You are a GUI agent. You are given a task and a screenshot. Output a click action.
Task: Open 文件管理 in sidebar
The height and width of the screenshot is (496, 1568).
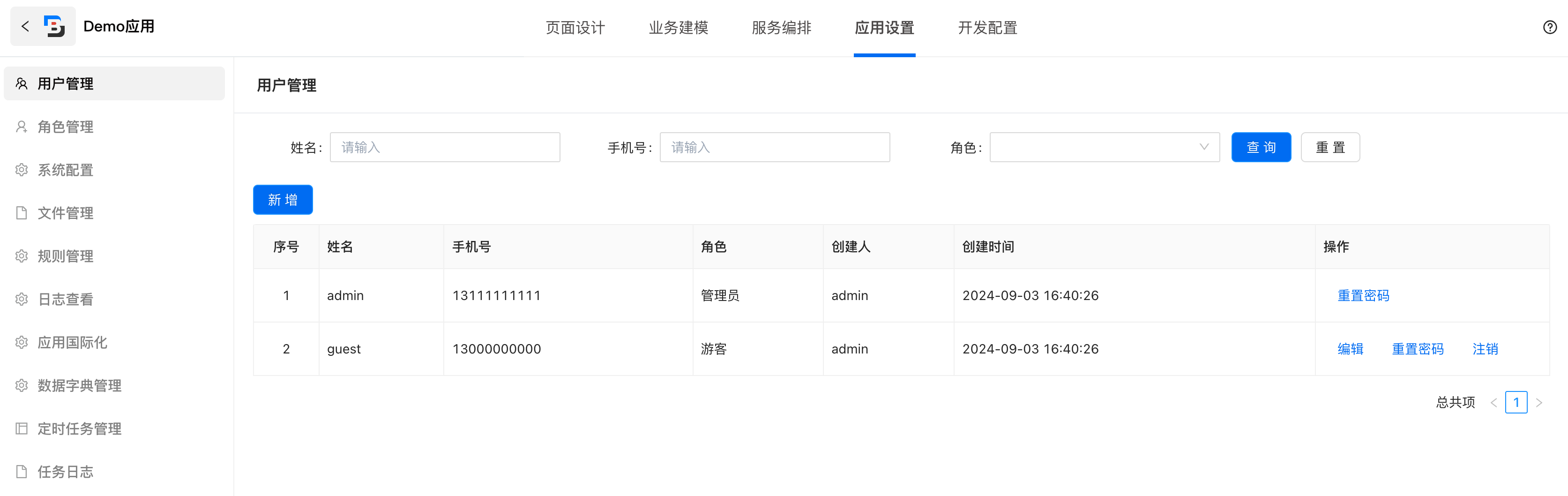tap(114, 213)
